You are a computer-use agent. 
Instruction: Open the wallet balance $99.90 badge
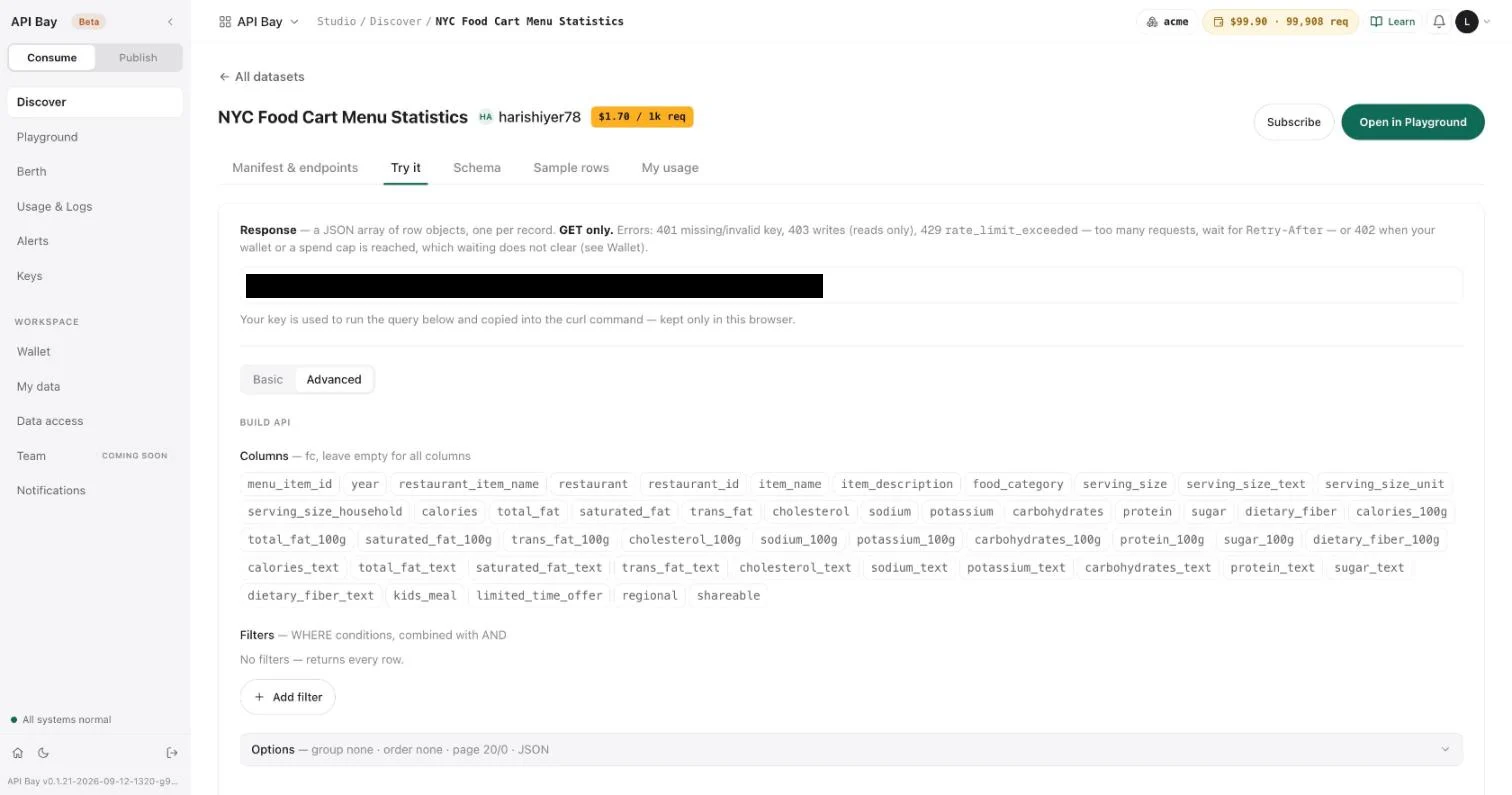[x=1280, y=21]
